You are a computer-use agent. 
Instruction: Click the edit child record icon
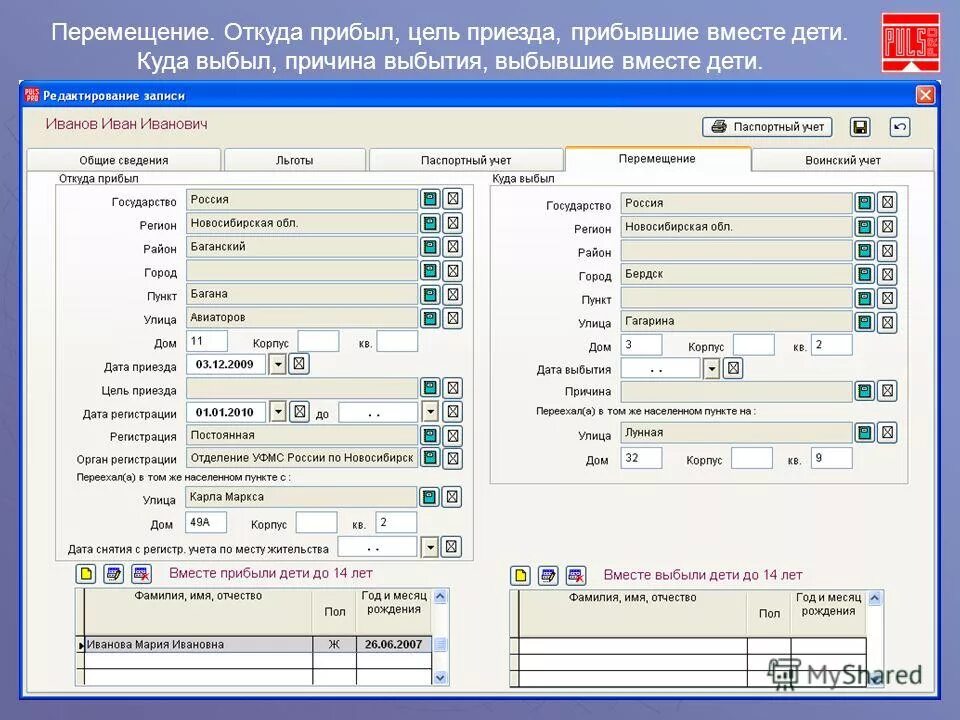(x=113, y=573)
